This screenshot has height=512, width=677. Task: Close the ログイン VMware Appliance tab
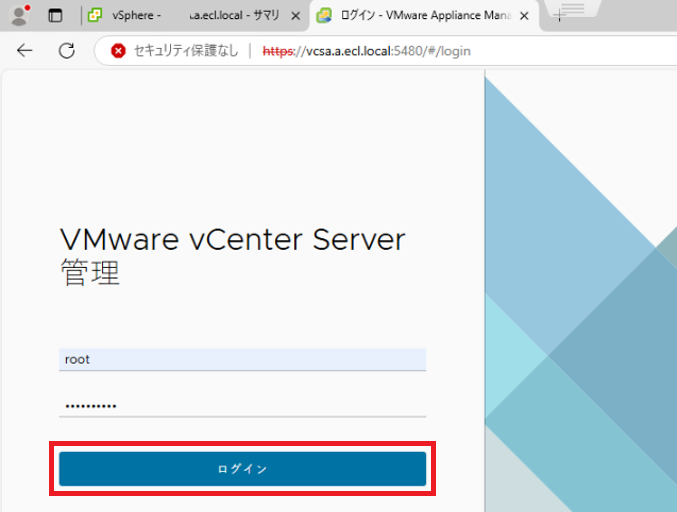pos(531,16)
